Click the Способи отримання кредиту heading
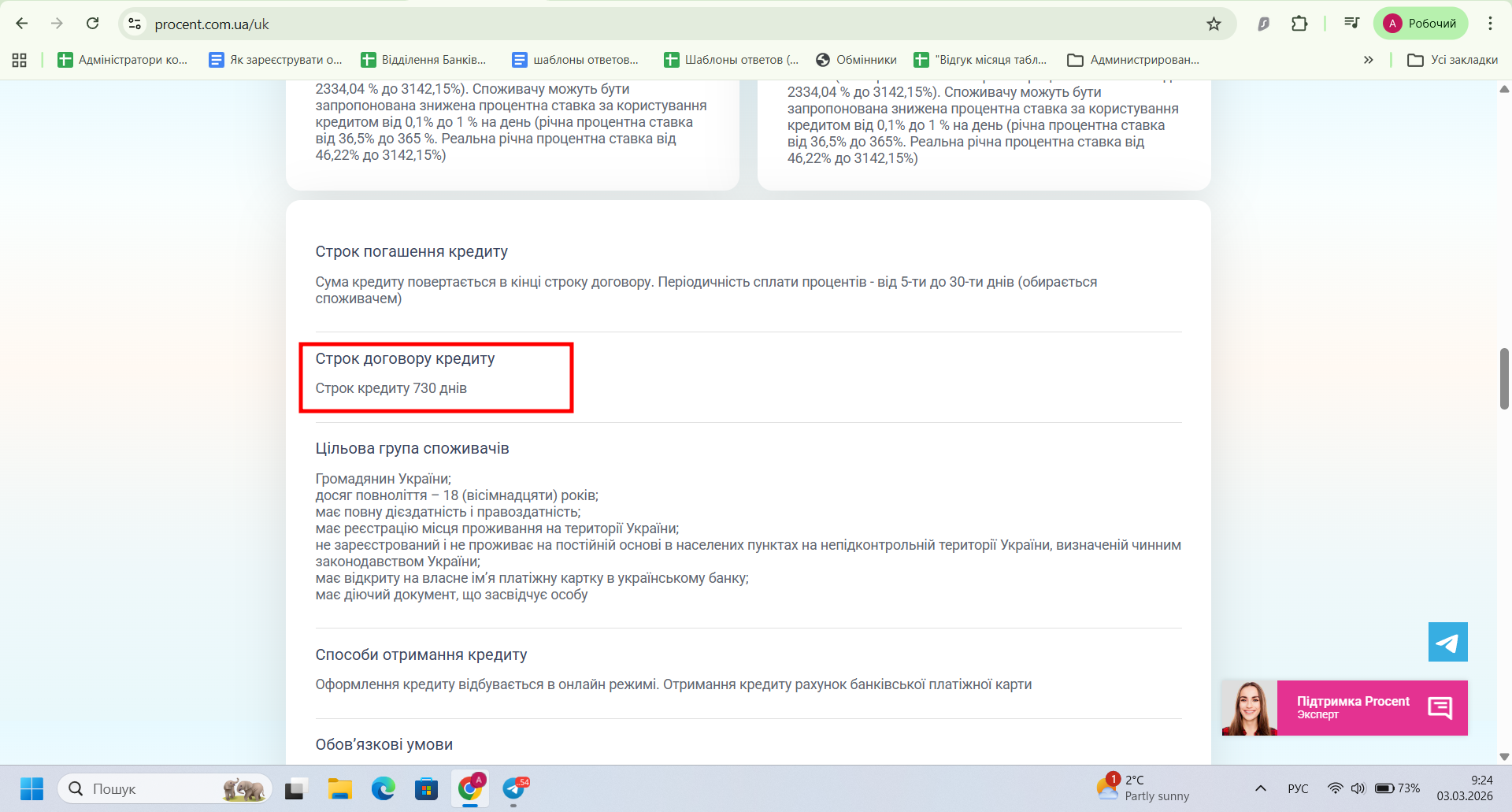 coord(421,655)
